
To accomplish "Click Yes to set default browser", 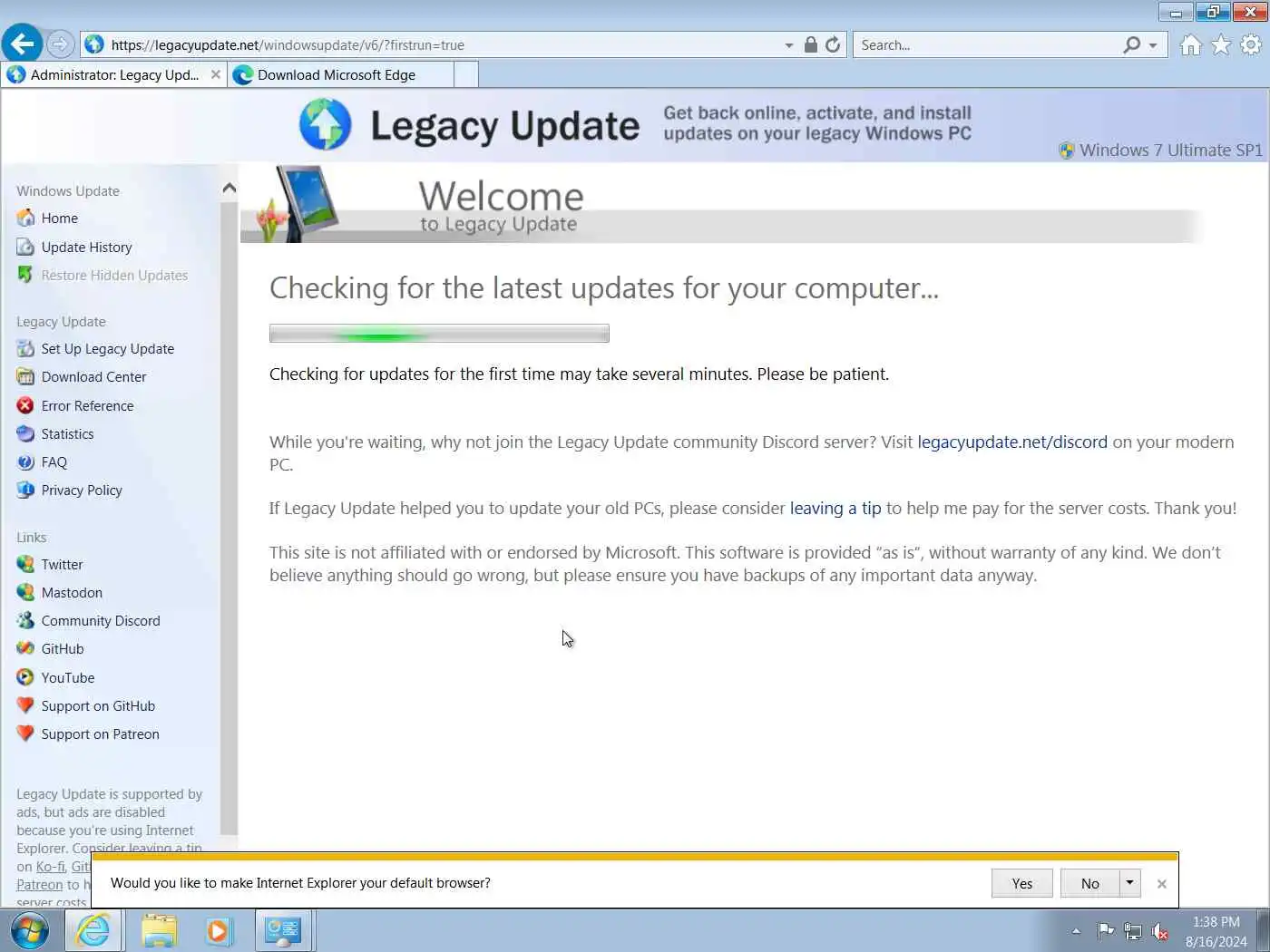I will [x=1022, y=883].
